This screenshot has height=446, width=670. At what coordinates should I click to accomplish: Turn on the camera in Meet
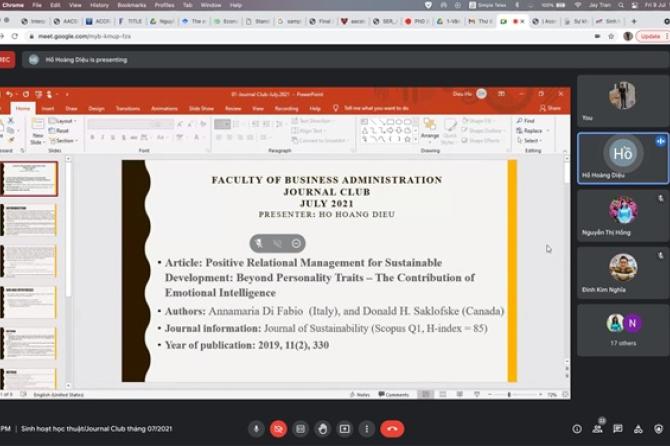tap(278, 429)
